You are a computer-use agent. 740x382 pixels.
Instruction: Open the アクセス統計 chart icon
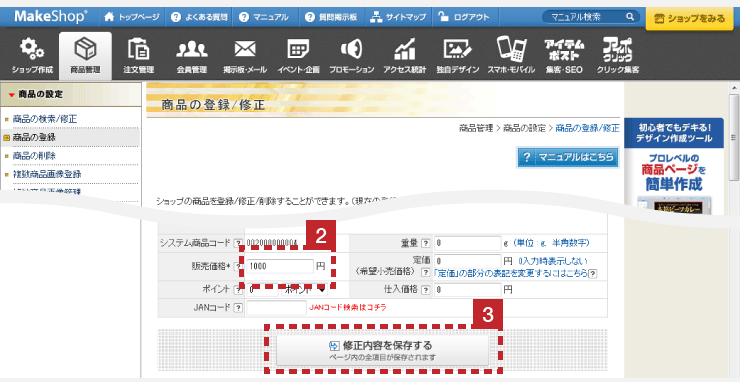click(404, 50)
